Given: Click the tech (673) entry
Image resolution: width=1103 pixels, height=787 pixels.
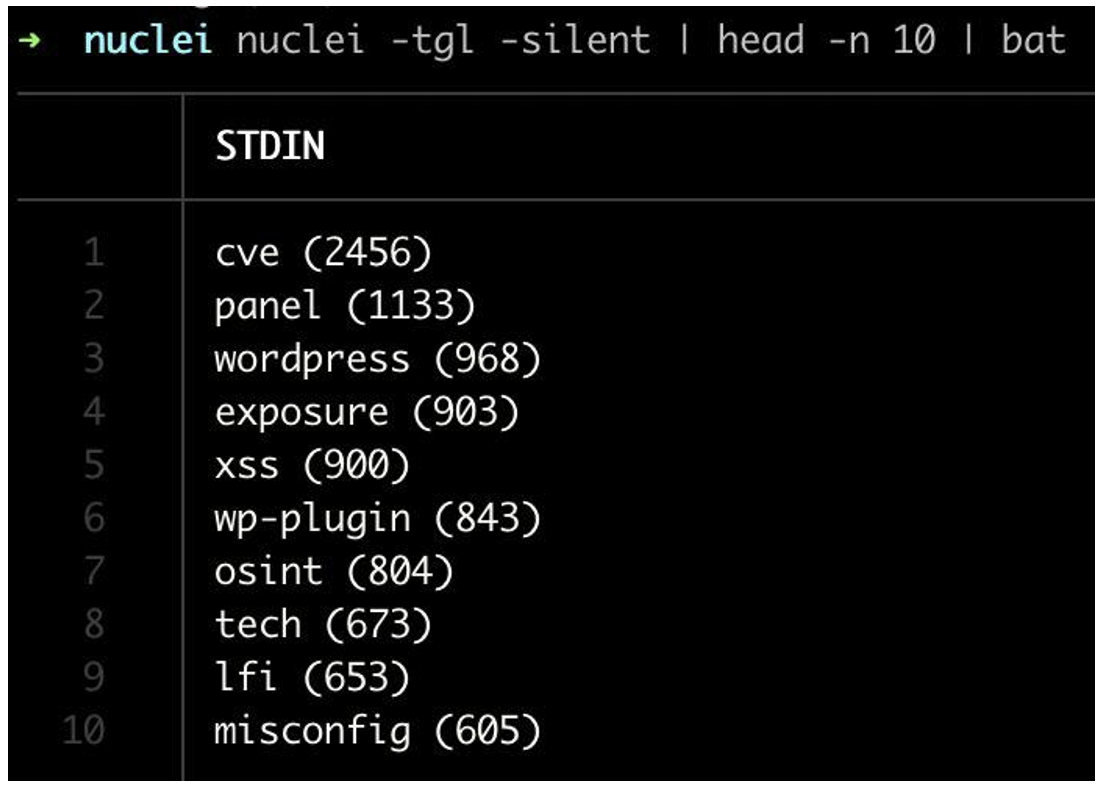Looking at the screenshot, I should tap(323, 625).
